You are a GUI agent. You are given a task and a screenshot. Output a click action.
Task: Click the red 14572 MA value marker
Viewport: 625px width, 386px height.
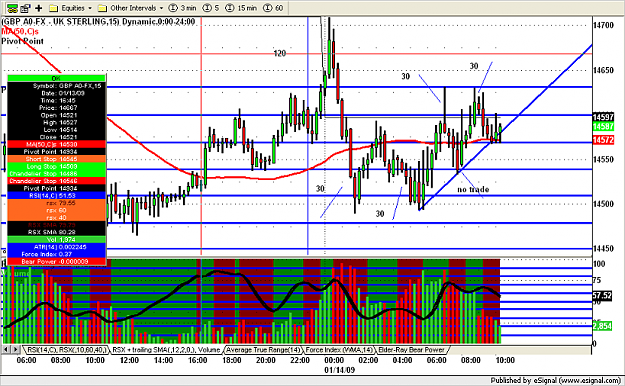click(603, 140)
